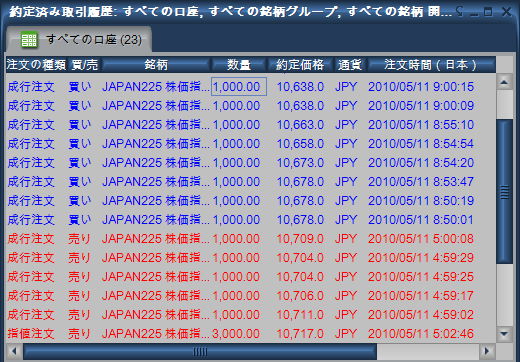
Task: Click the vertical scrollbar down arrow
Action: tap(504, 334)
